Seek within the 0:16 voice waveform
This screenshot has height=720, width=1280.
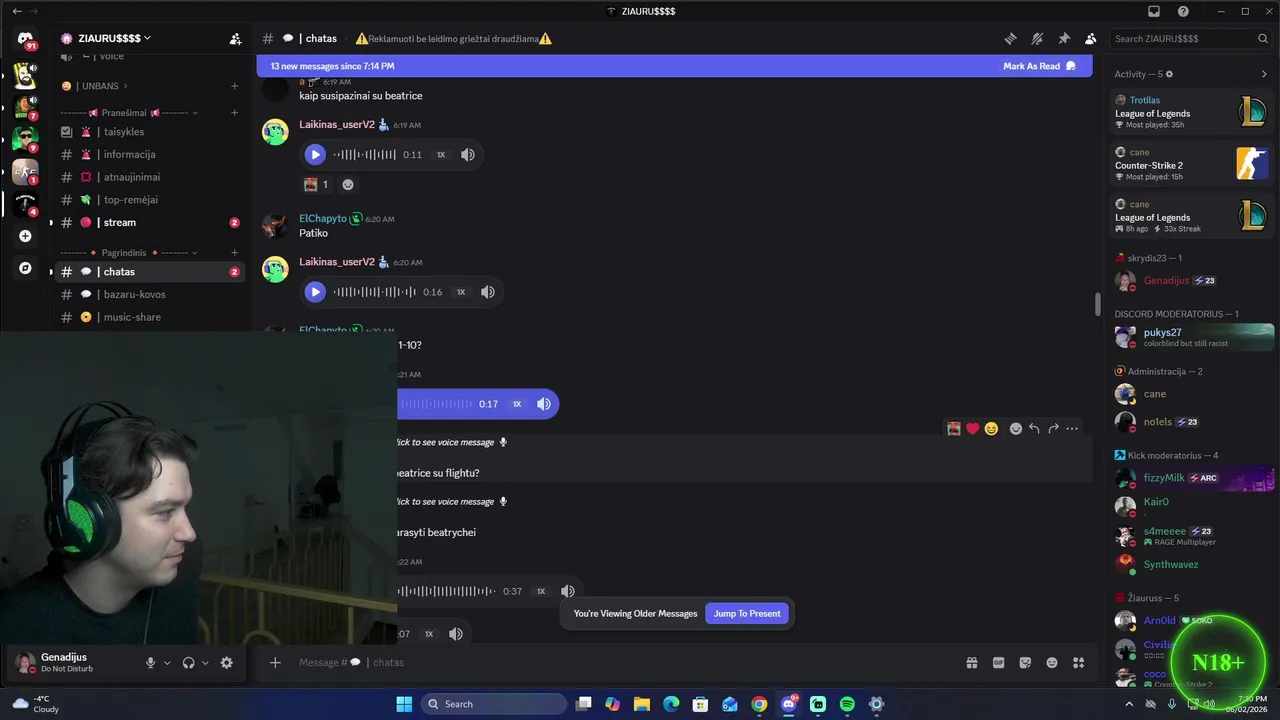tap(375, 292)
